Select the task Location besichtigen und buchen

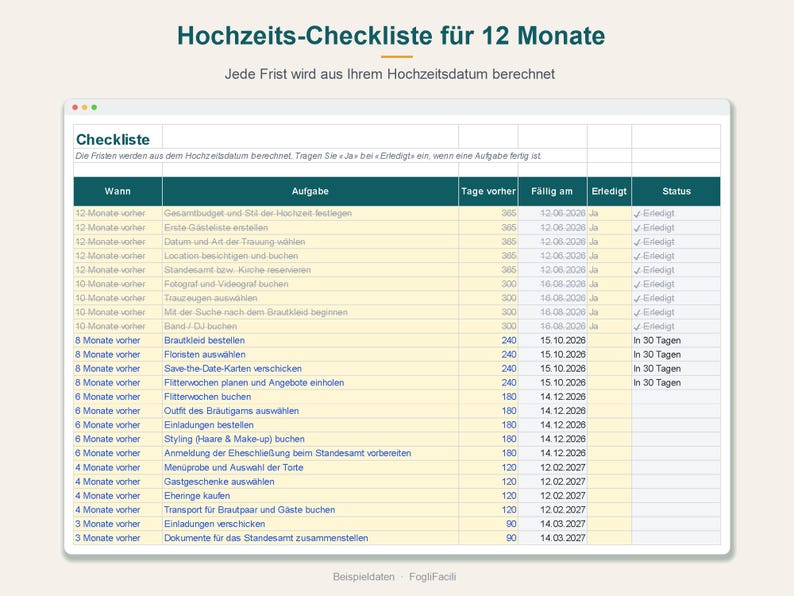pos(310,256)
